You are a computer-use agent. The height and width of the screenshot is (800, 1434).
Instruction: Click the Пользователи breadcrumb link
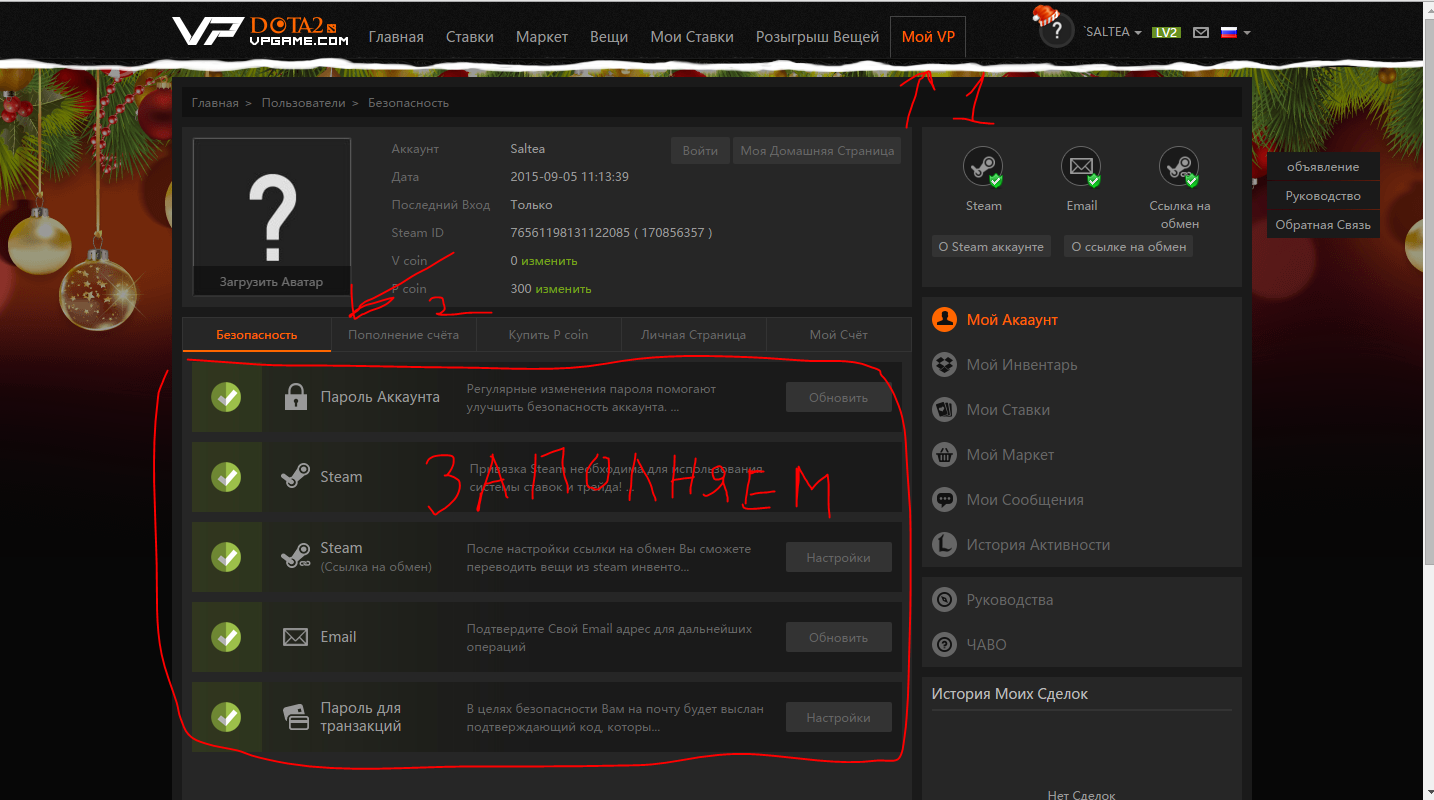point(303,103)
